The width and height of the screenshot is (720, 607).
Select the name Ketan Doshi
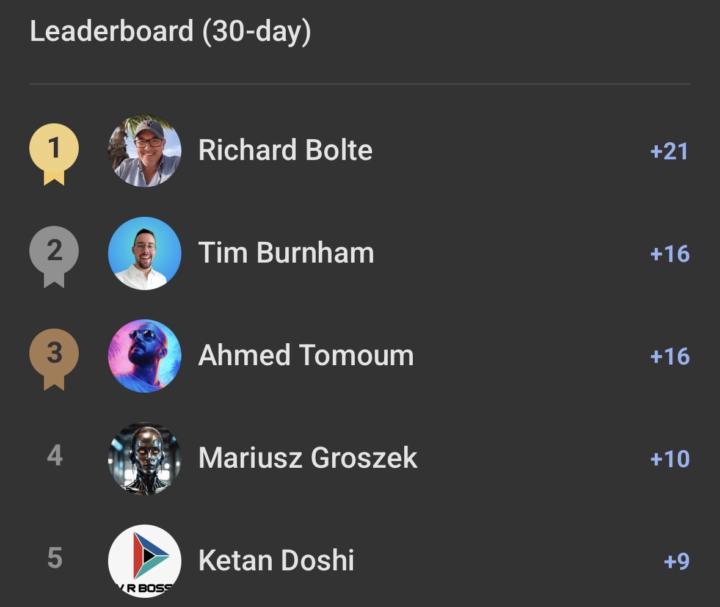(276, 560)
